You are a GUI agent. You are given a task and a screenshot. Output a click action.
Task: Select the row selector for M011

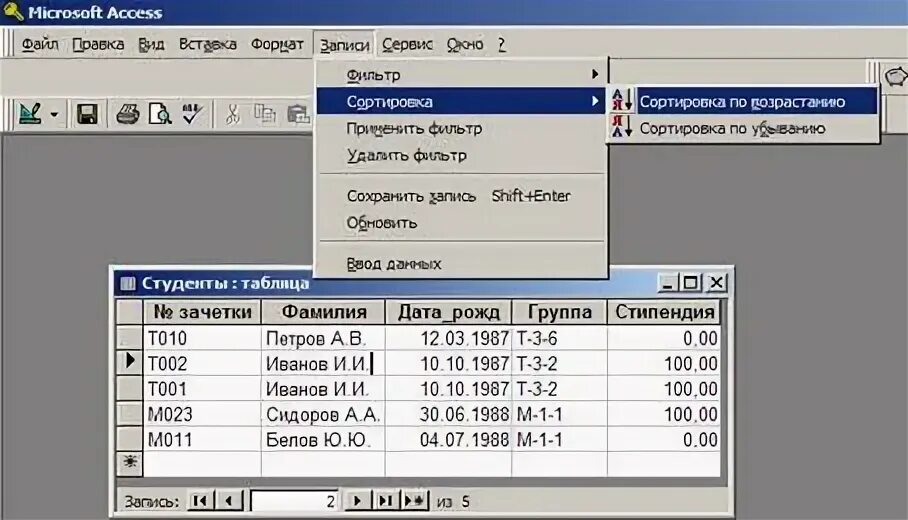130,440
